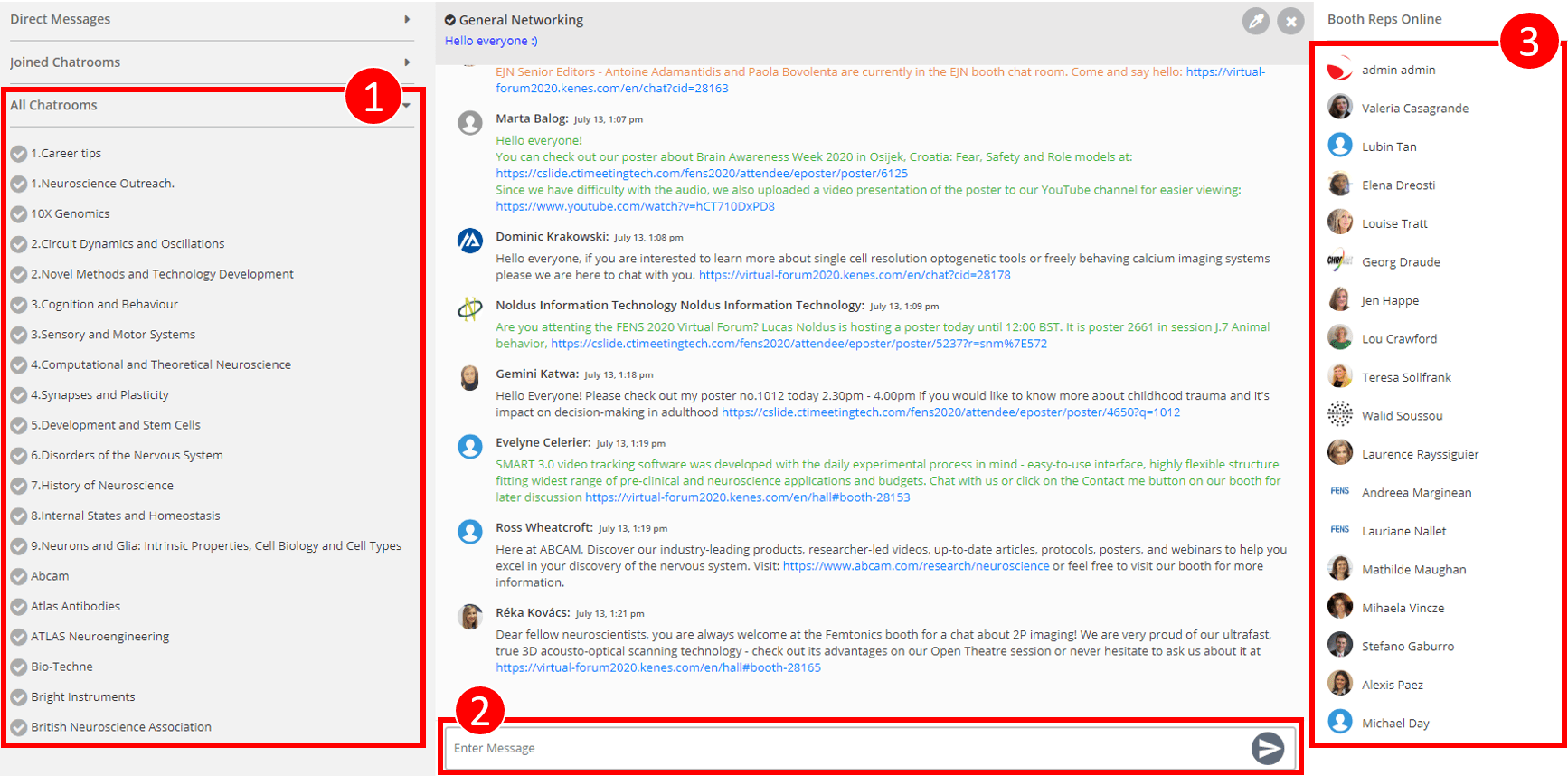
Task: Toggle checkmark beside Atlas Antibodies
Action: [x=18, y=607]
